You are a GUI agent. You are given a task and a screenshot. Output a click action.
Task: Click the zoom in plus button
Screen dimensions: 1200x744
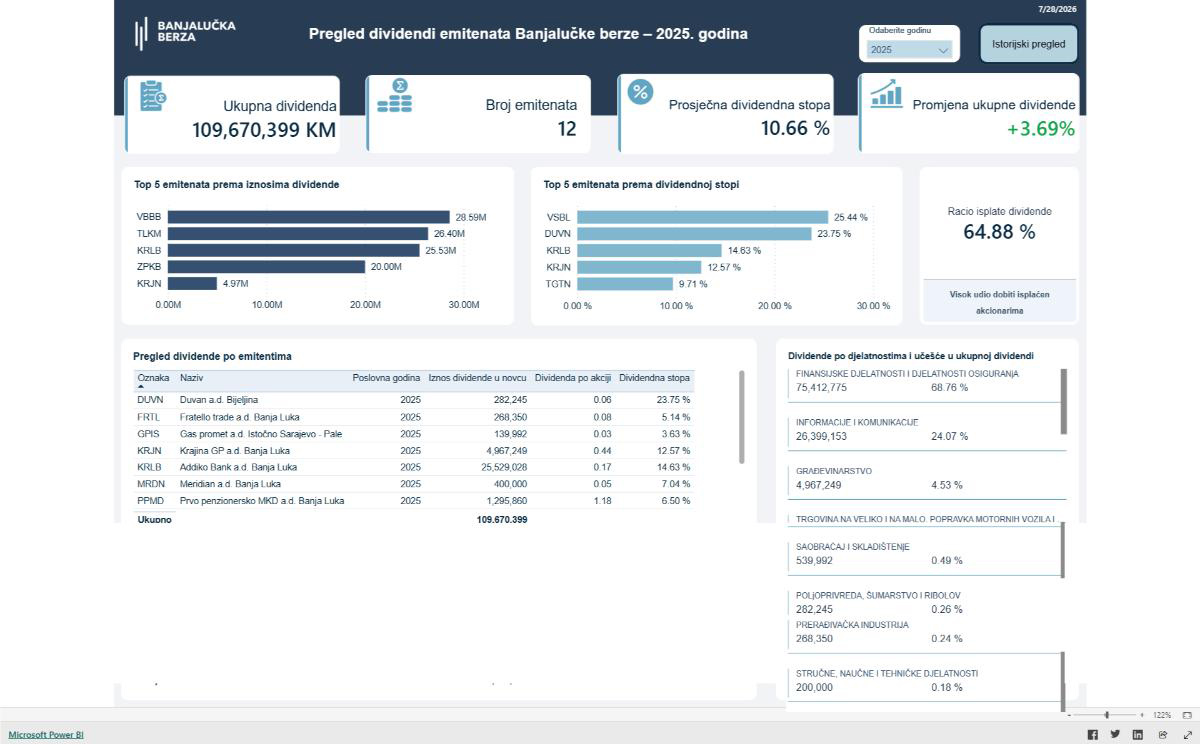1142,715
